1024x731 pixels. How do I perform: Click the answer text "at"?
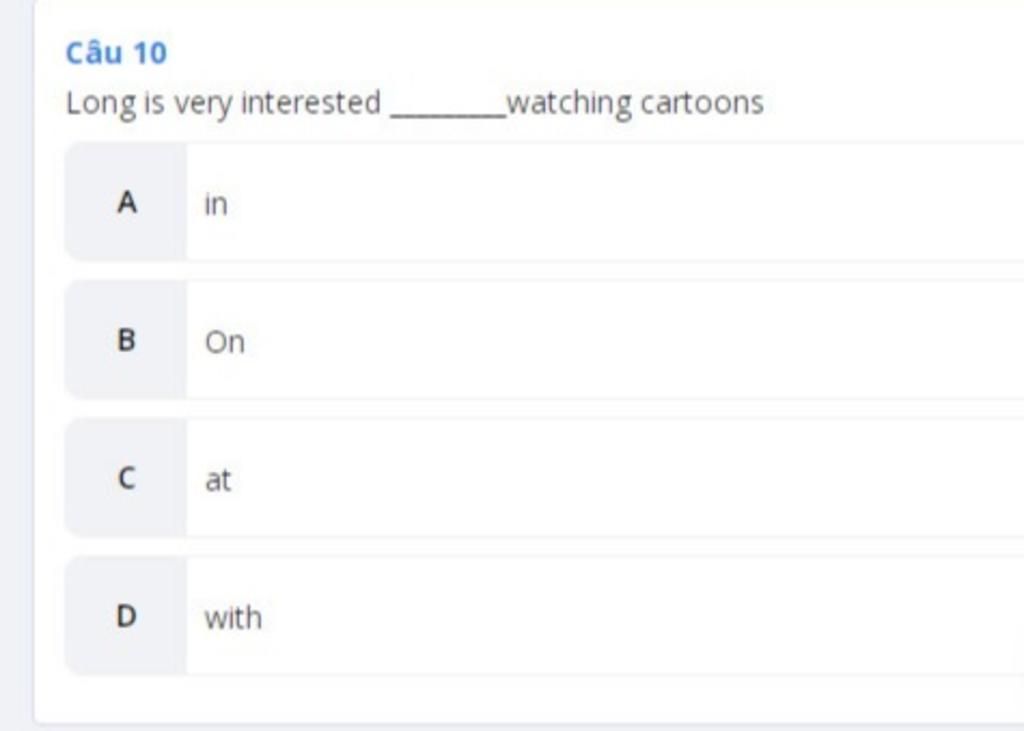click(x=218, y=481)
